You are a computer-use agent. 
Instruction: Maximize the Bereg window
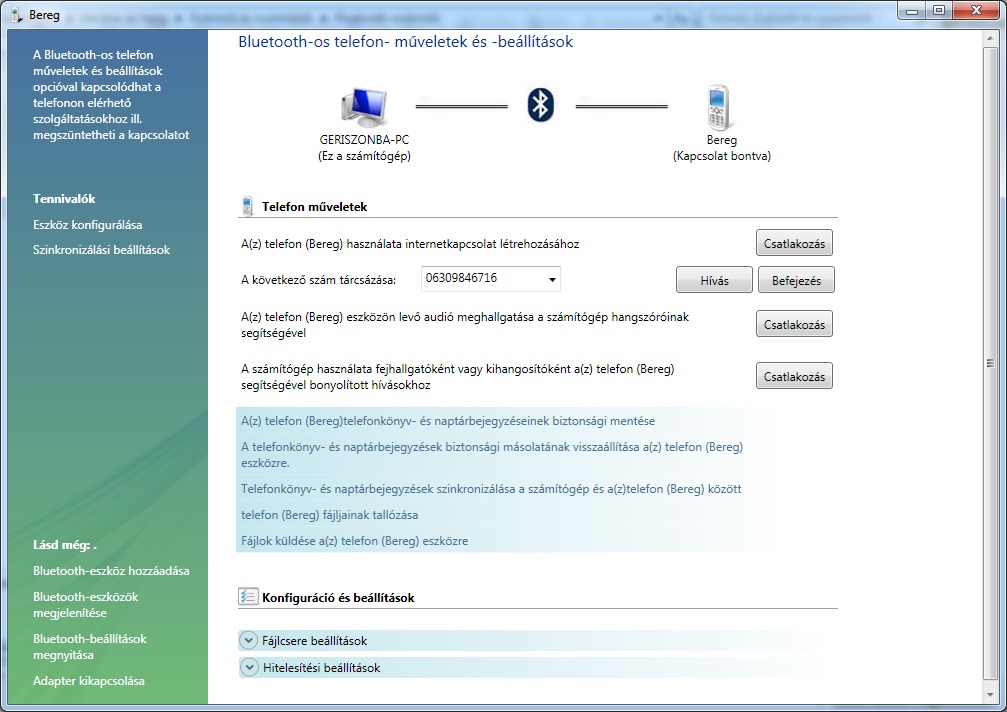(x=939, y=11)
